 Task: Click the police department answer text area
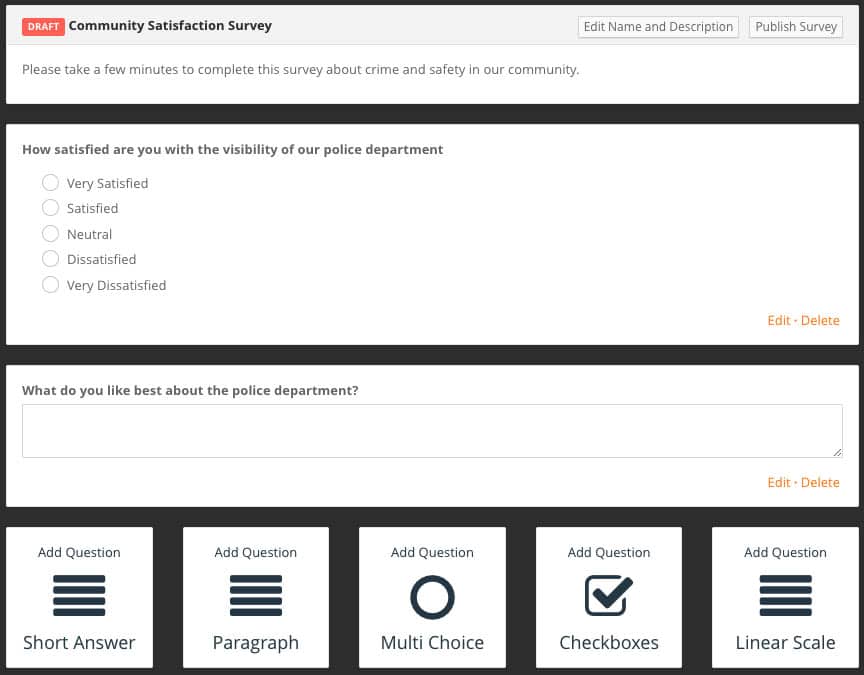tap(432, 431)
